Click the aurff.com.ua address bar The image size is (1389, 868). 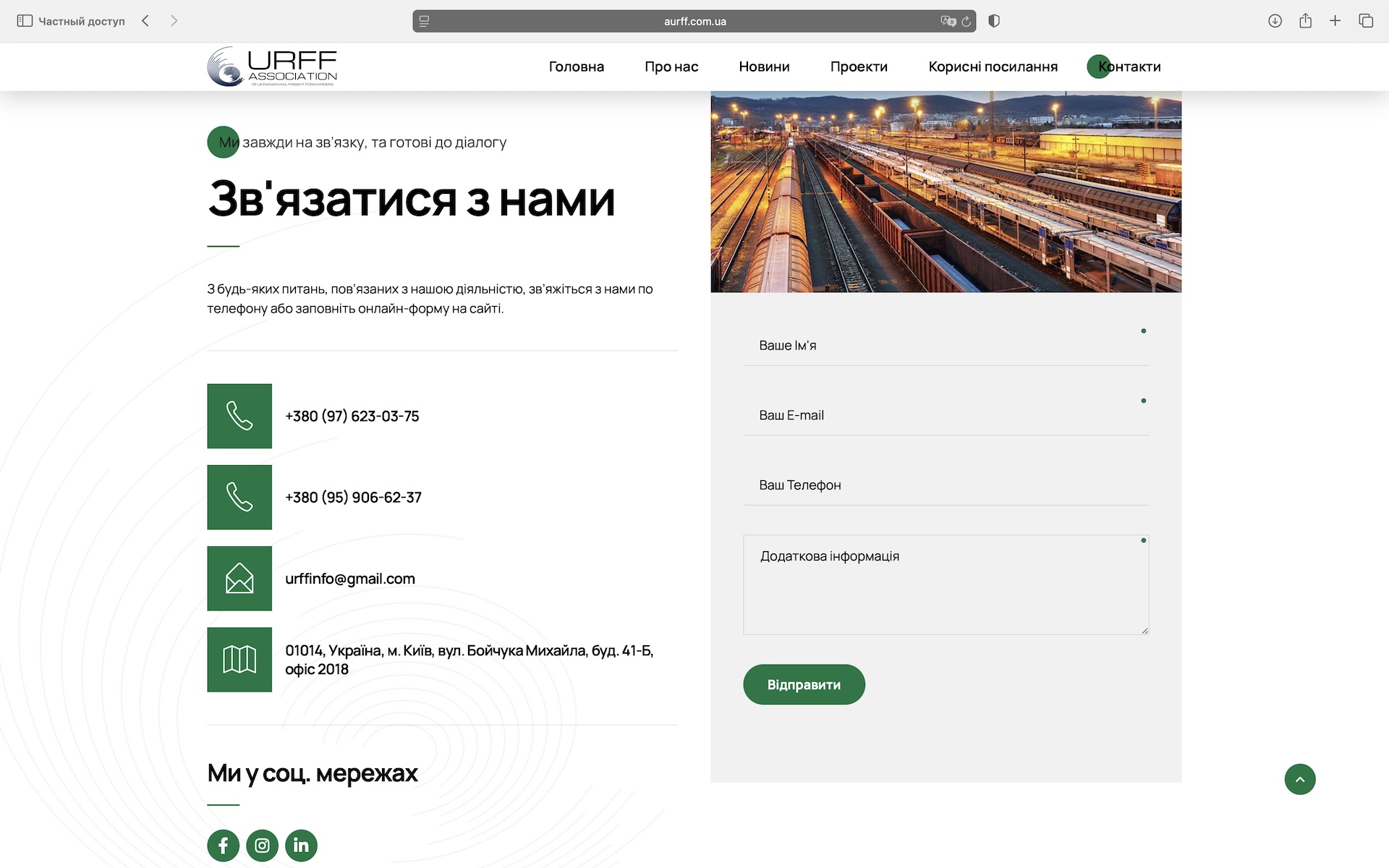694,21
